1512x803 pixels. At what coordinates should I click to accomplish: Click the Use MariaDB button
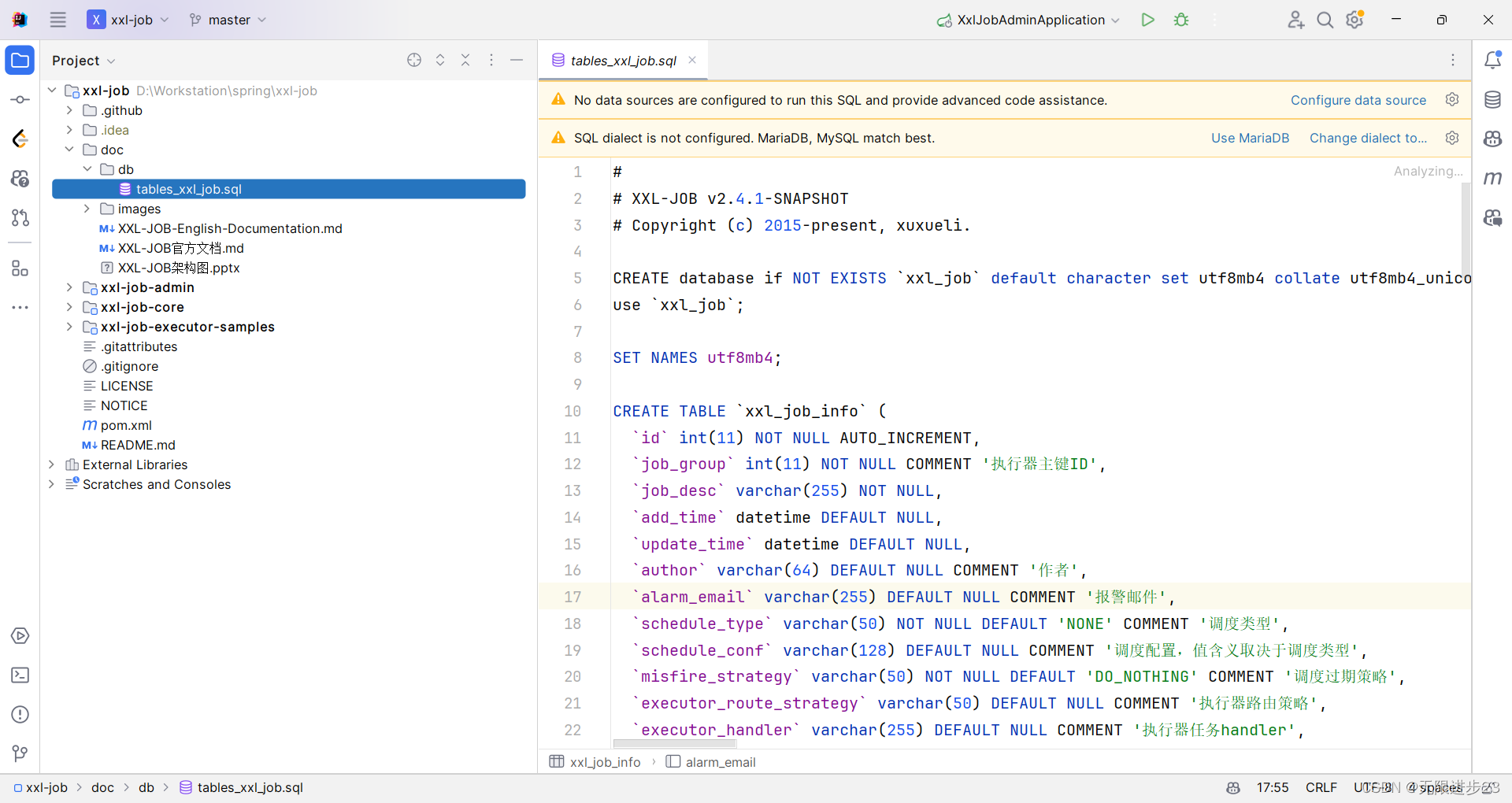tap(1251, 138)
